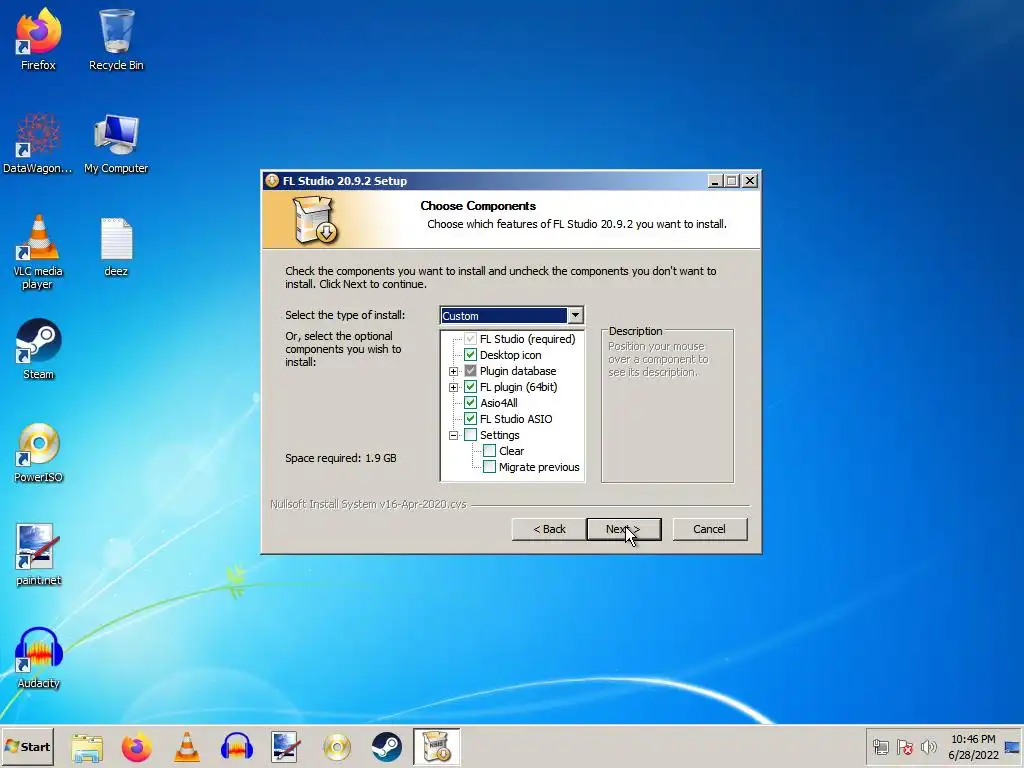
Task: Open the Start menu
Action: tap(27, 746)
